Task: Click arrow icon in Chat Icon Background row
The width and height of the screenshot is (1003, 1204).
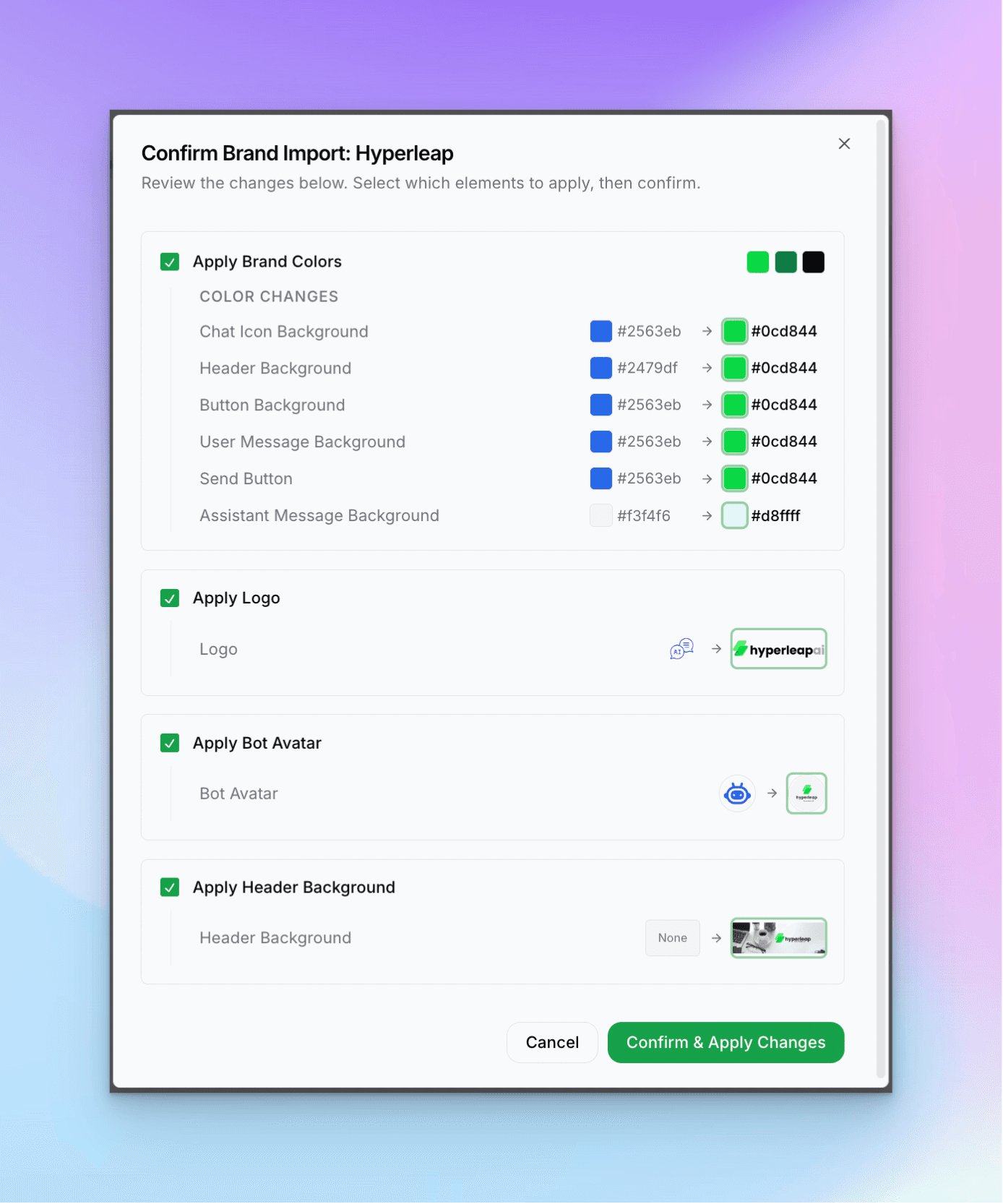Action: click(x=707, y=331)
